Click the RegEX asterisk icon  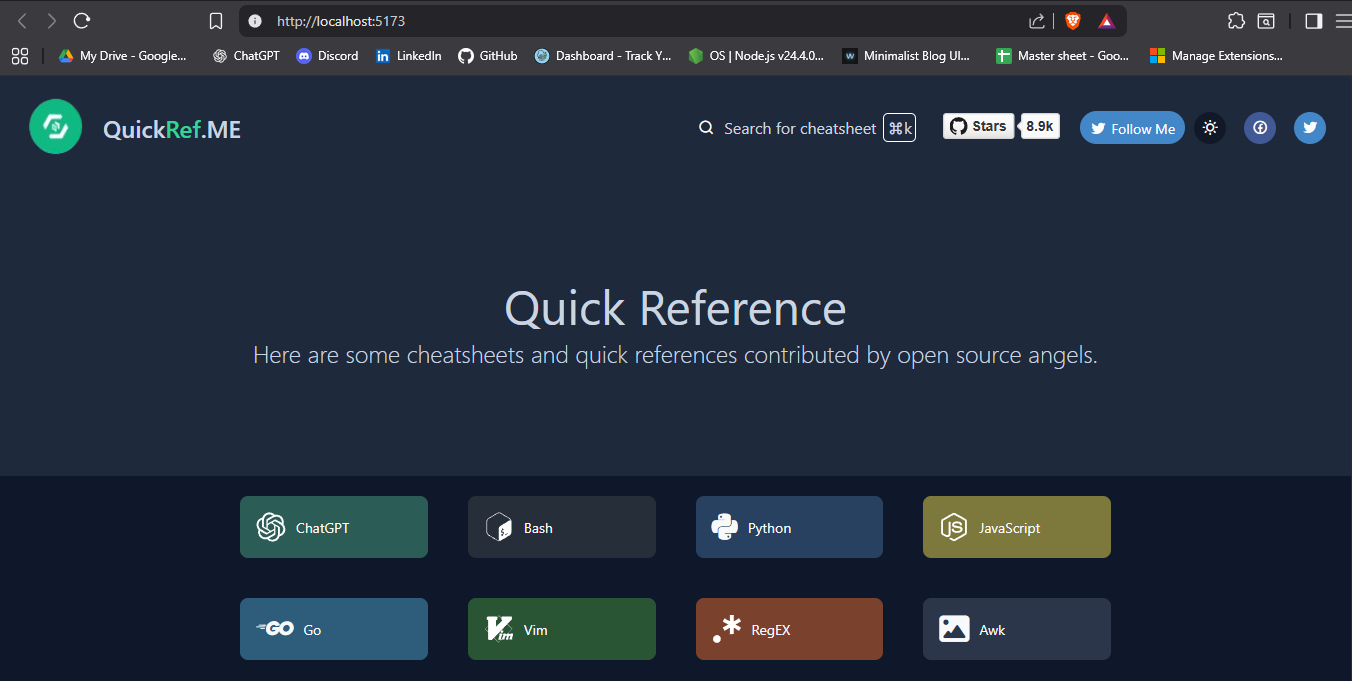tap(727, 629)
